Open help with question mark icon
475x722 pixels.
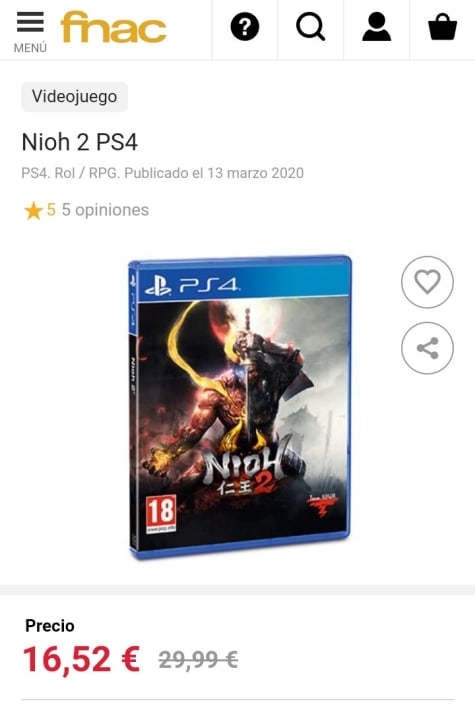[245, 27]
